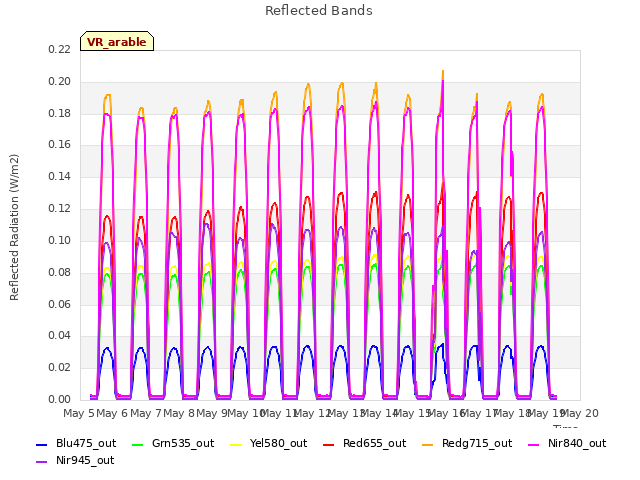Click the May 7 x-axis date label
The height and width of the screenshot is (480, 640).
(x=146, y=413)
